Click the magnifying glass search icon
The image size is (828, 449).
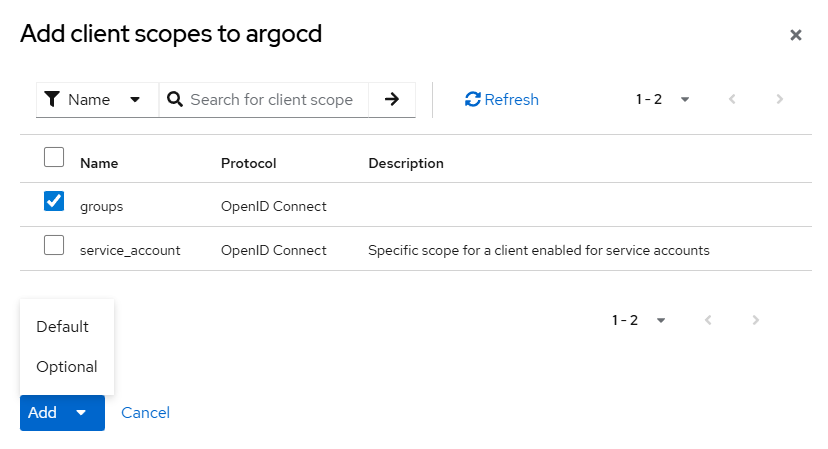coord(175,99)
